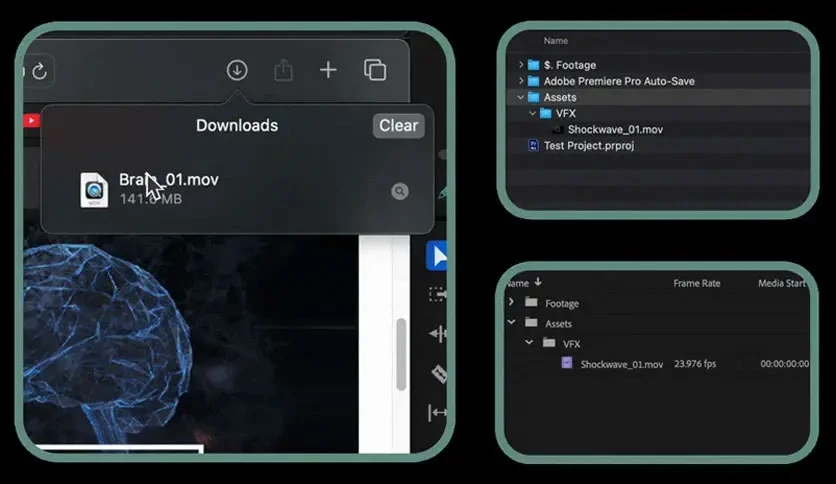This screenshot has width=836, height=484.
Task: Select the Track Select Forward tool
Action: pos(438,294)
